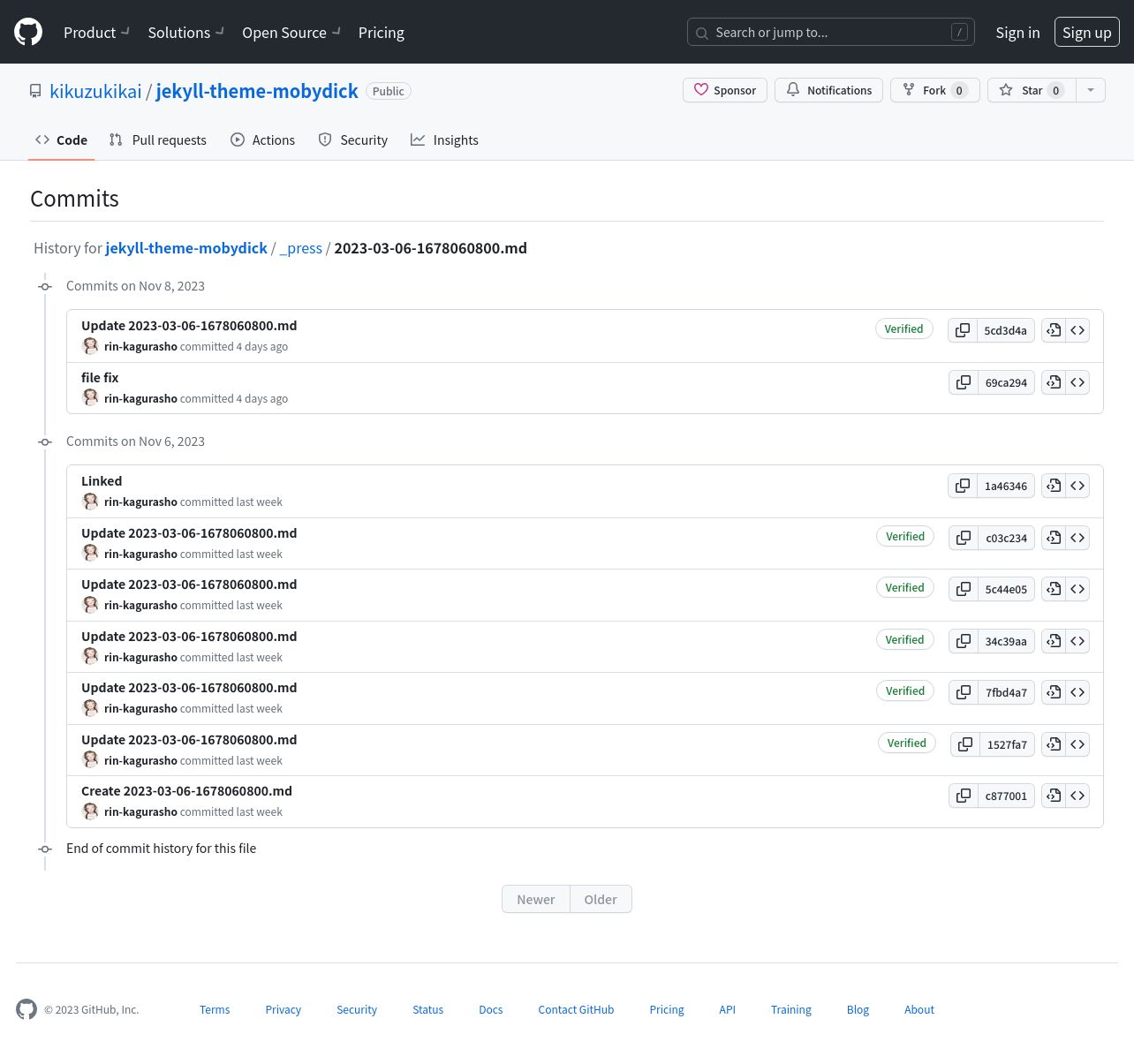Copy full SHA for commit 7fbd4a7
Viewport: 1134px width, 1064px height.
(964, 692)
